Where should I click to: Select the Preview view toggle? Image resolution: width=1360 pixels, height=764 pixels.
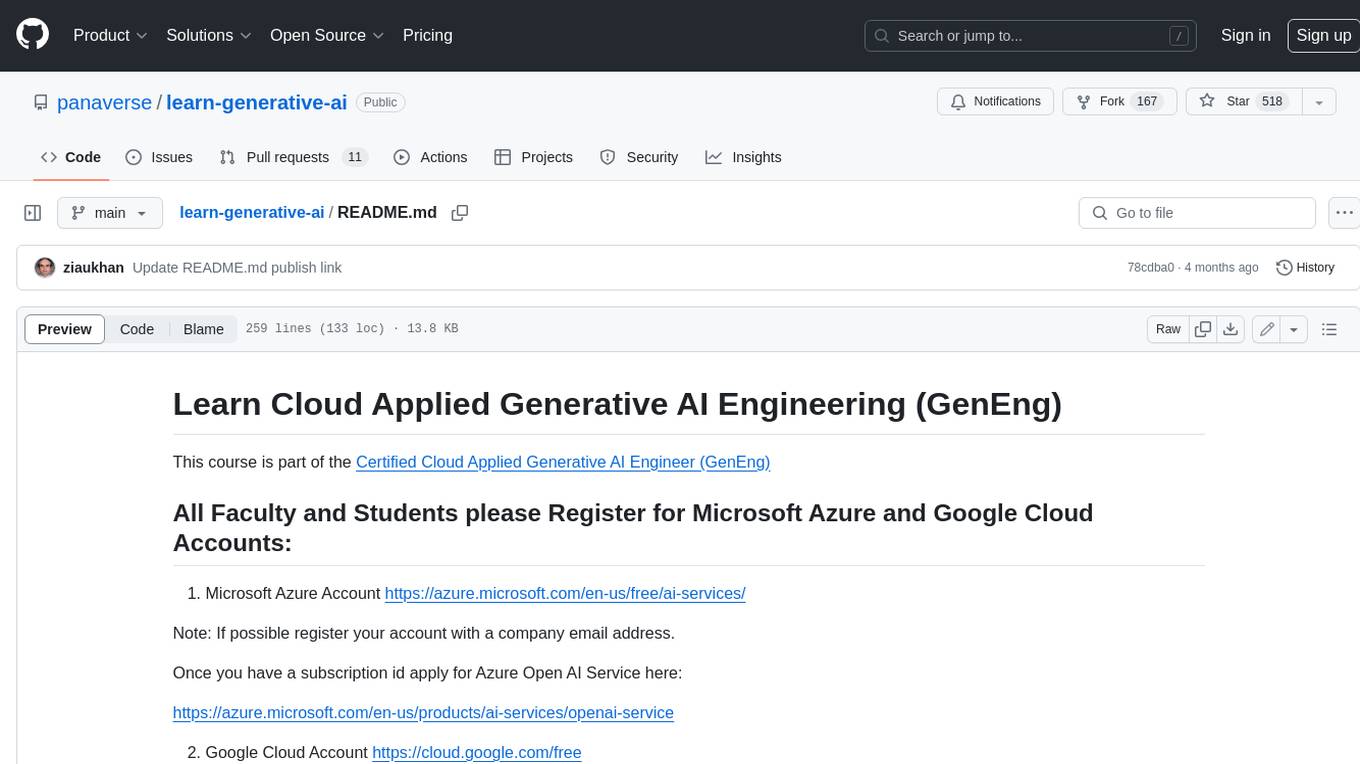pos(65,329)
